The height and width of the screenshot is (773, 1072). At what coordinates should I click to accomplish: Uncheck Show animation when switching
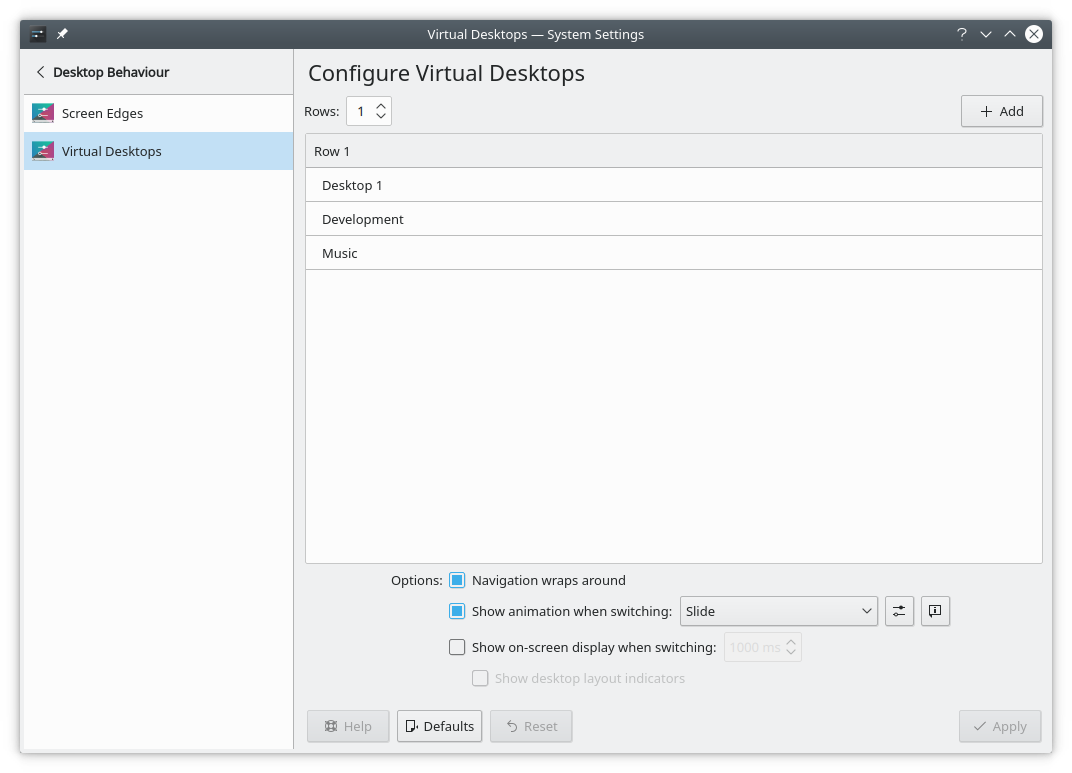point(457,611)
